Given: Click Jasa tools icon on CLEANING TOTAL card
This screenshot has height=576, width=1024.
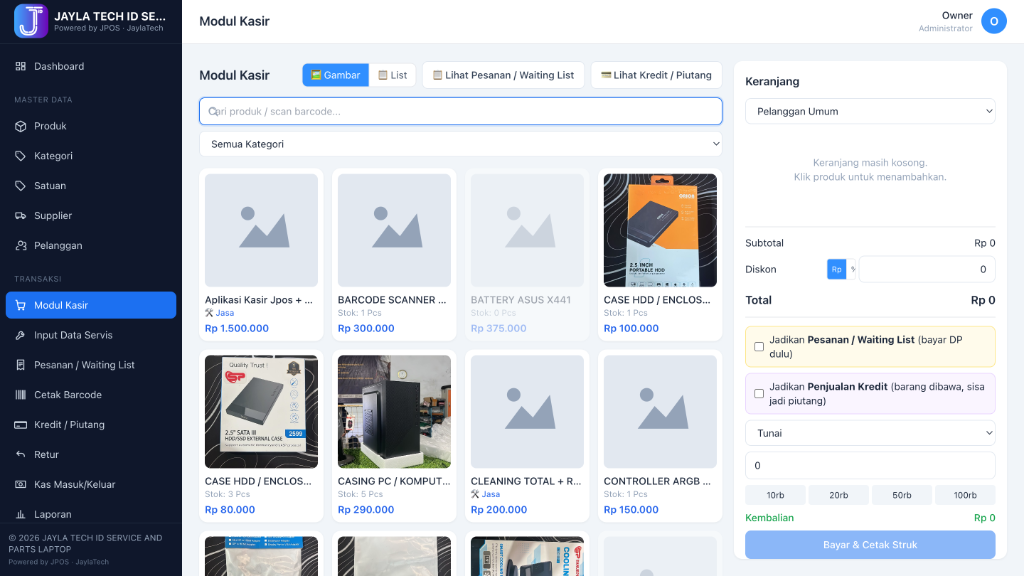Looking at the screenshot, I should click(475, 494).
